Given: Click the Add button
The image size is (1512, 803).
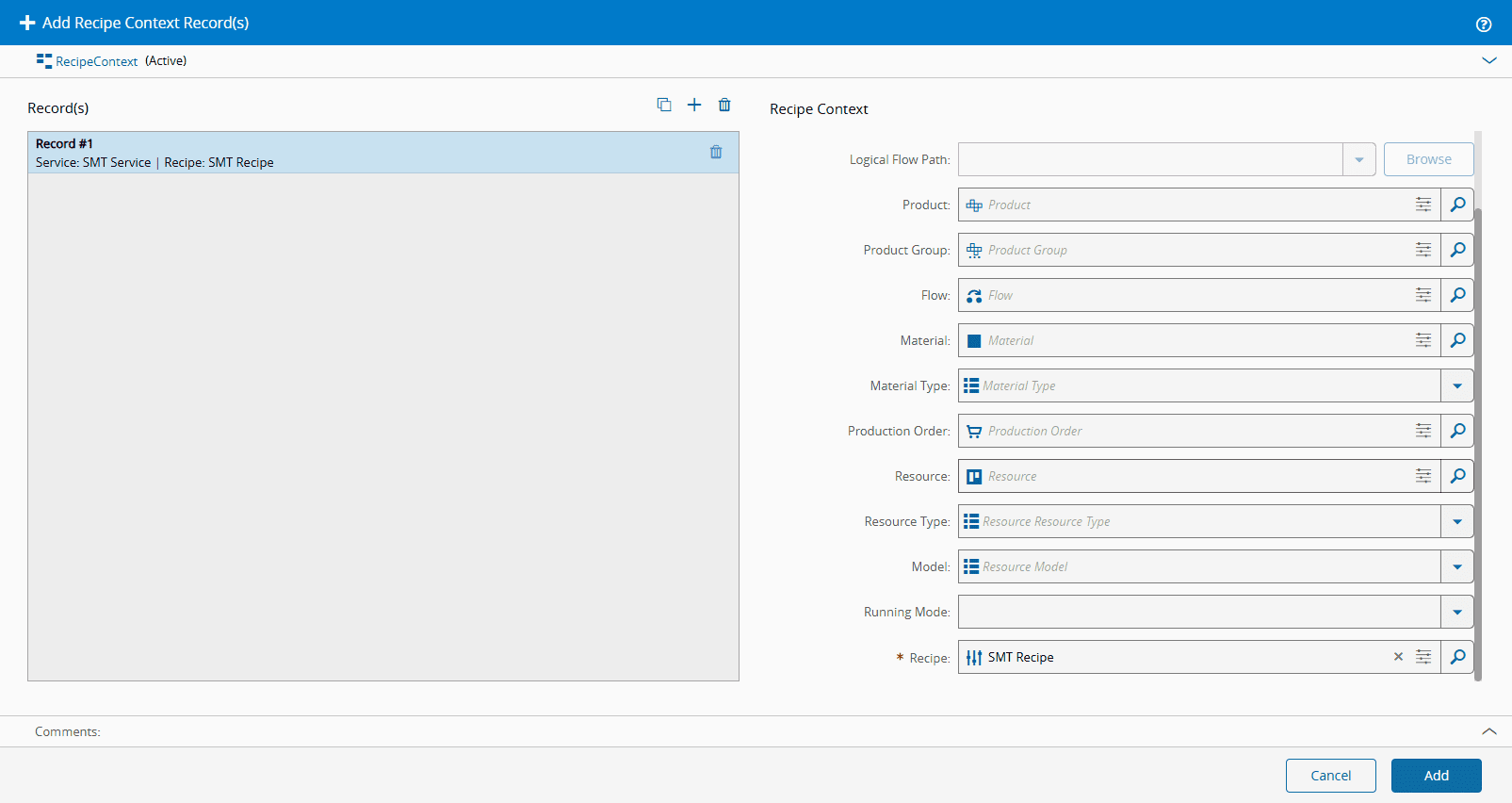Looking at the screenshot, I should tap(1436, 776).
